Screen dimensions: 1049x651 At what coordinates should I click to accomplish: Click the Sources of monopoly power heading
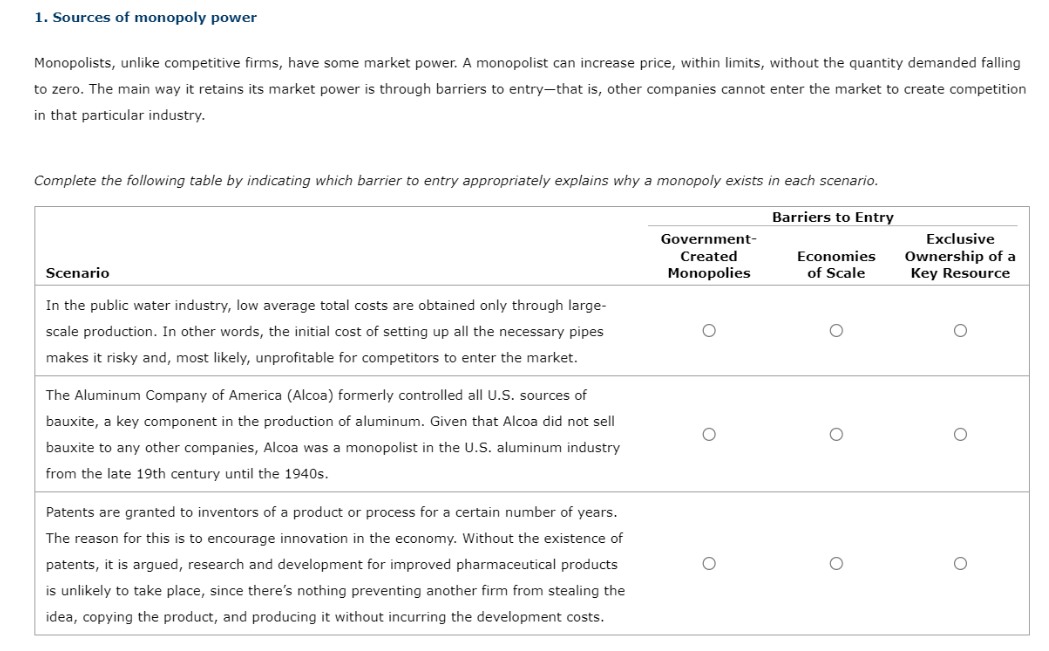click(x=145, y=17)
